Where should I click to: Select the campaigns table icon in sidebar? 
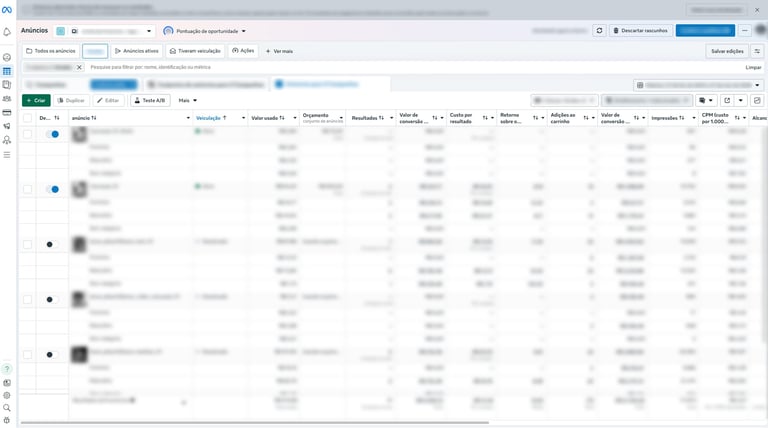click(x=7, y=71)
